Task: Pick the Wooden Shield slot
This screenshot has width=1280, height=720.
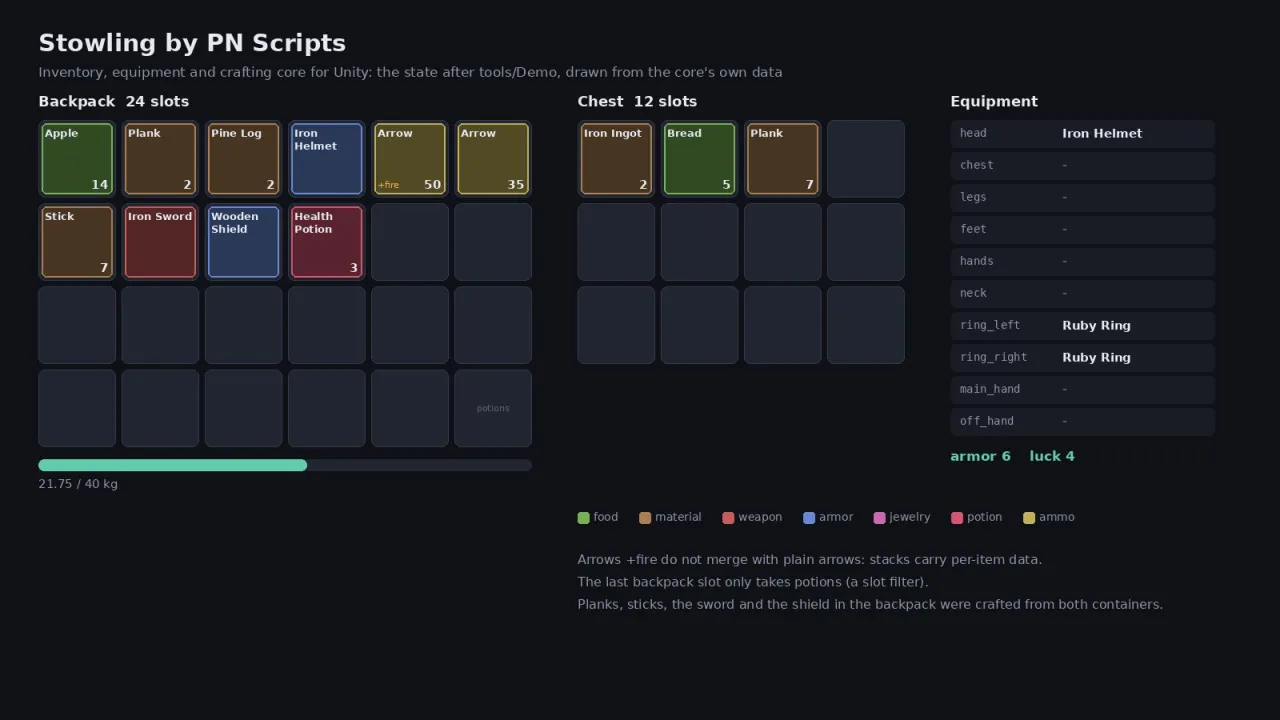Action: coord(244,242)
